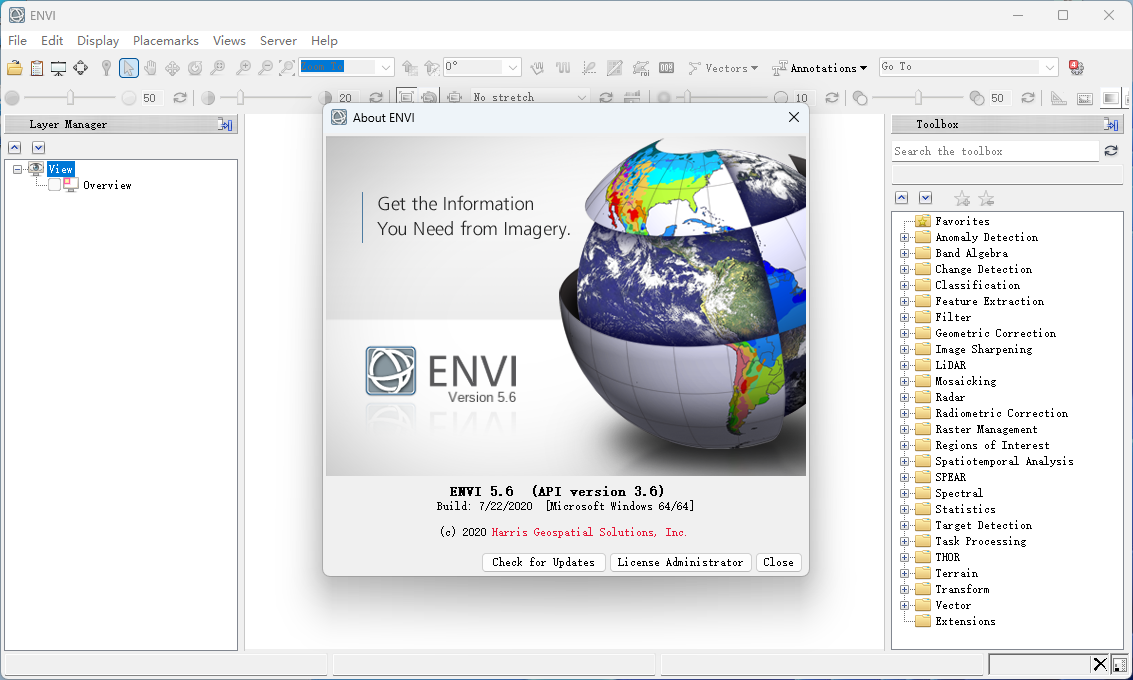Collapse all Toolbox folders with the up-arrow button
Viewport: 1133px width, 680px height.
[x=901, y=198]
